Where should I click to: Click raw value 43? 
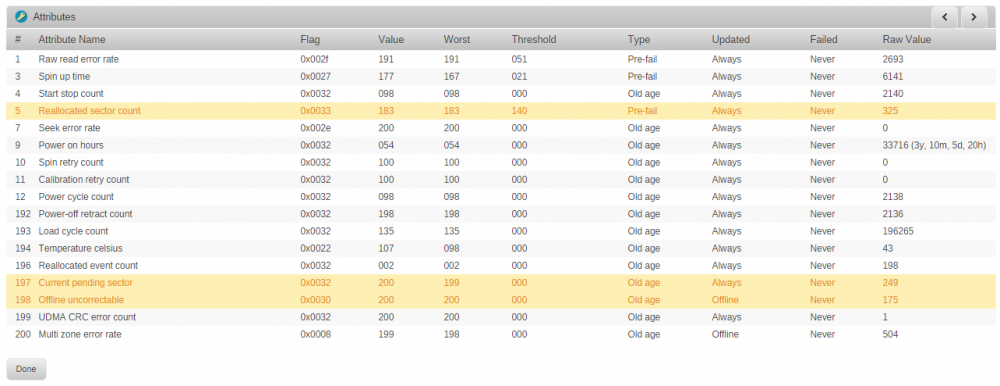tap(888, 248)
